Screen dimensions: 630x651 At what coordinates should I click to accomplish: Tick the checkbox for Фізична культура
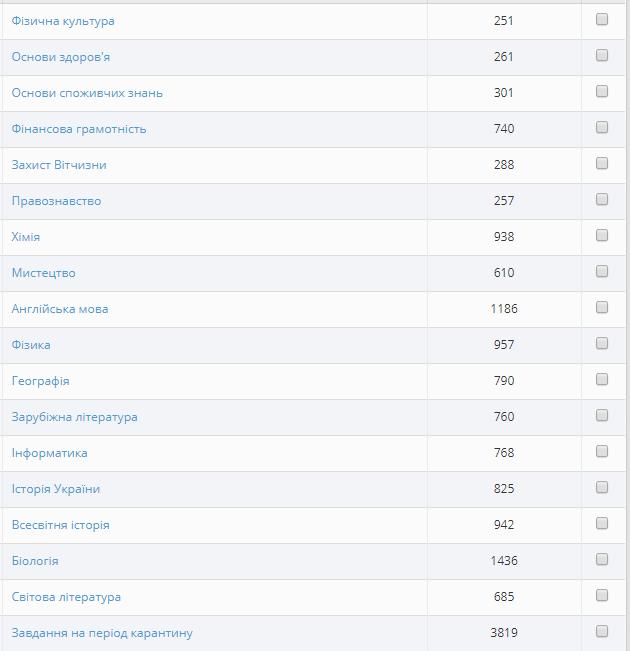point(602,19)
